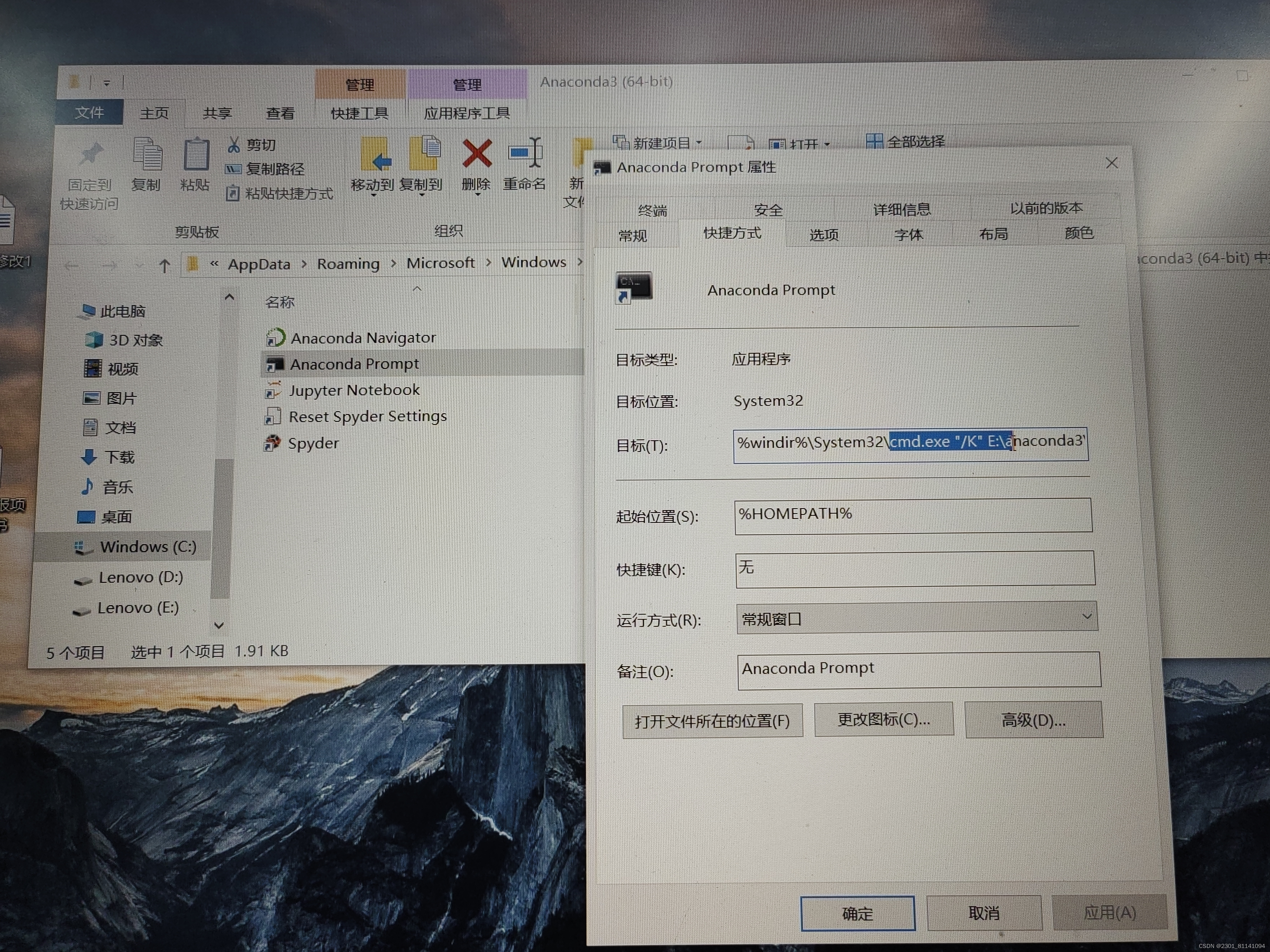Viewport: 1270px width, 952px height.
Task: Select Lenovo (D:) drive in sidebar
Action: pos(129,577)
